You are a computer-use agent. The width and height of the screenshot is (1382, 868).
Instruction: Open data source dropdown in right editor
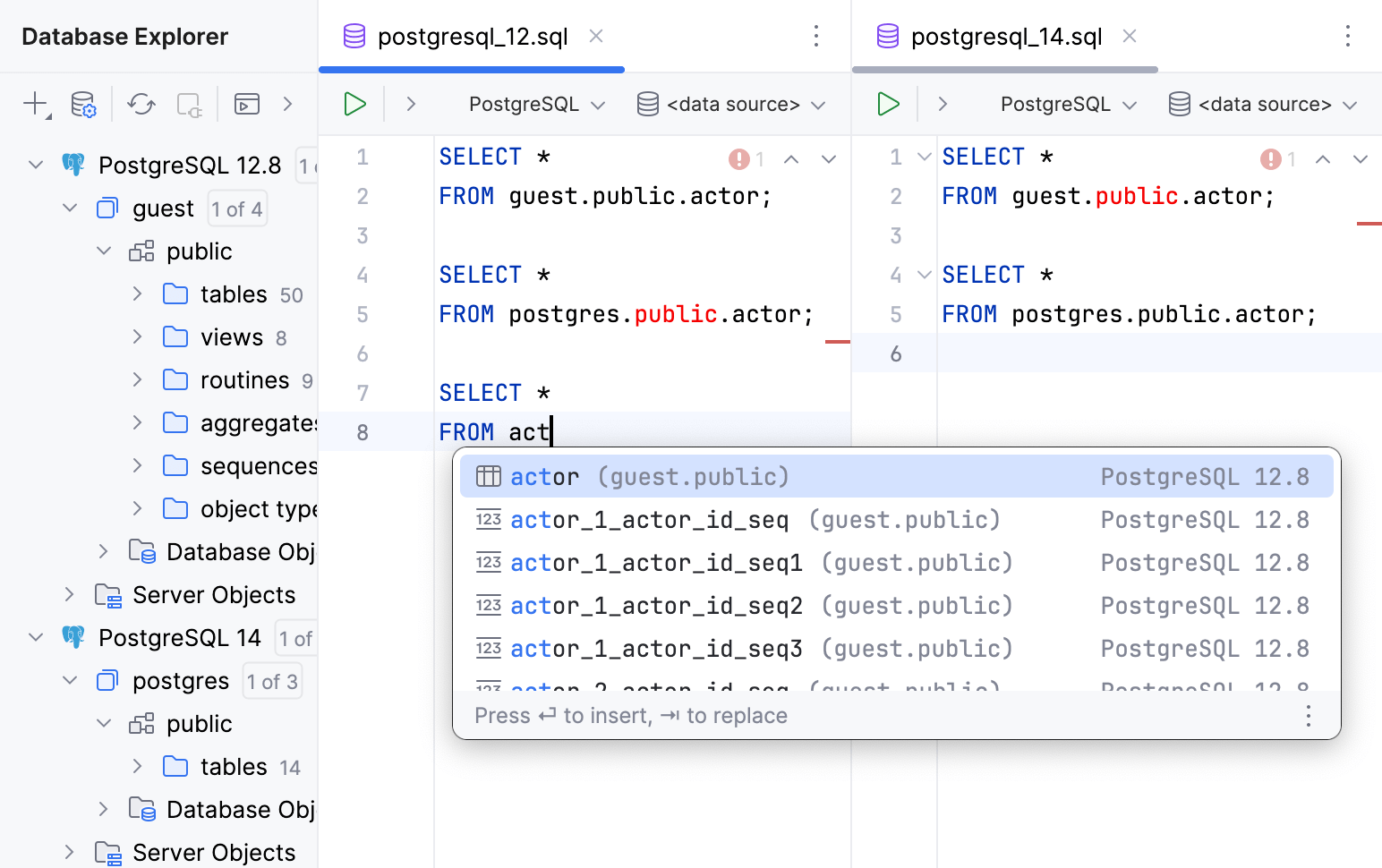coord(1263,105)
